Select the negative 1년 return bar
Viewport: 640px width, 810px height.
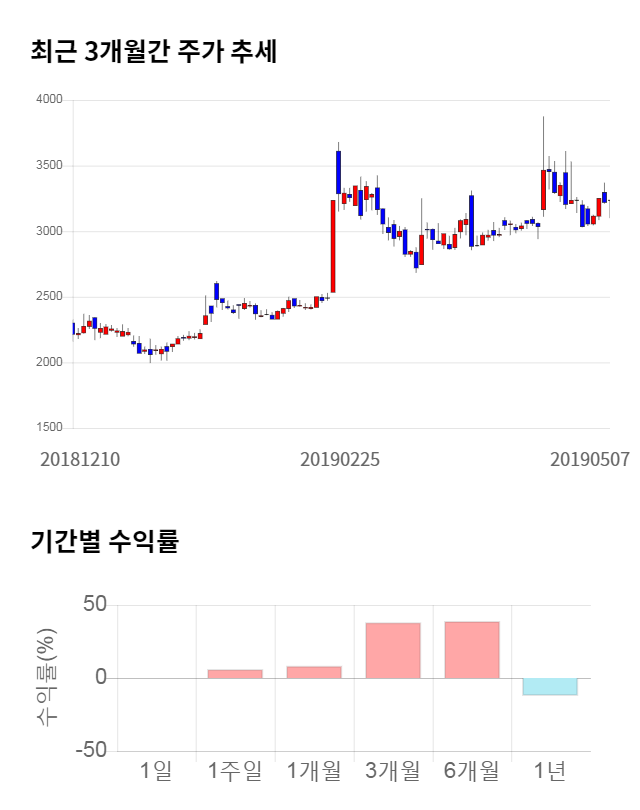coord(550,687)
